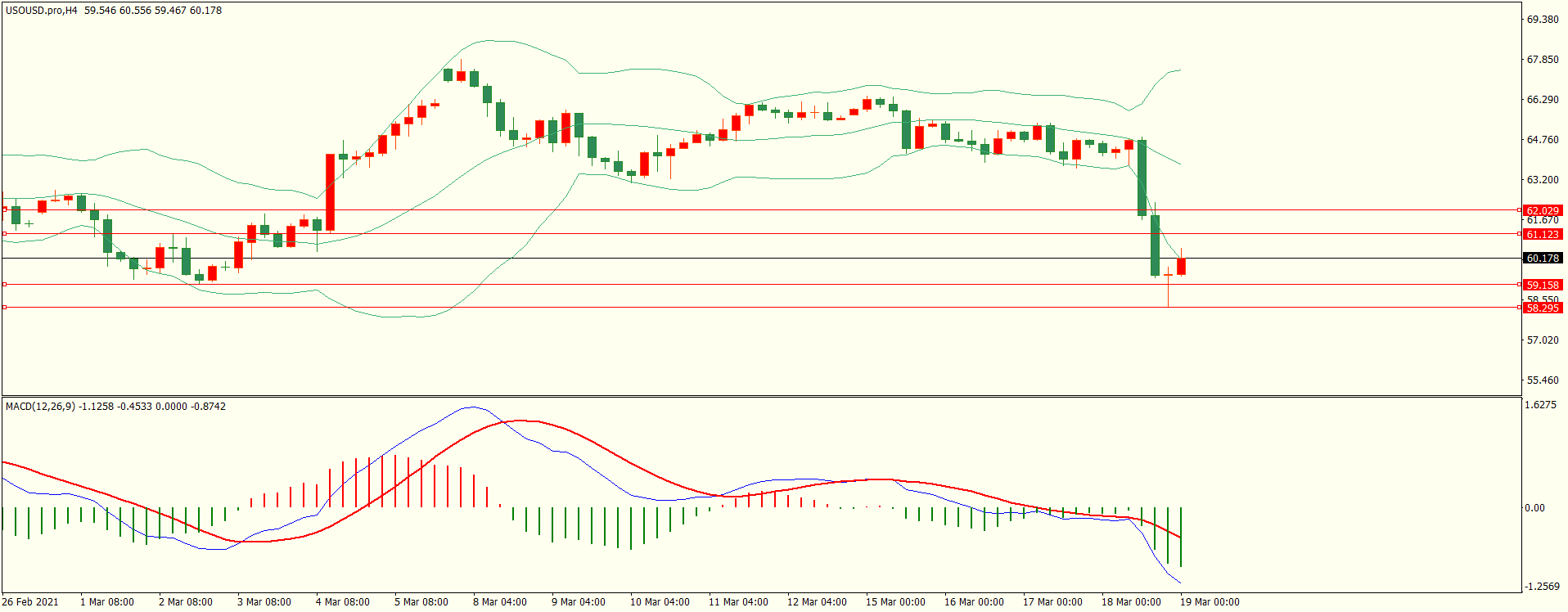Click the 19 Mar 00:00 time axis label
Screen dimensions: 1568x612
pos(1209,601)
